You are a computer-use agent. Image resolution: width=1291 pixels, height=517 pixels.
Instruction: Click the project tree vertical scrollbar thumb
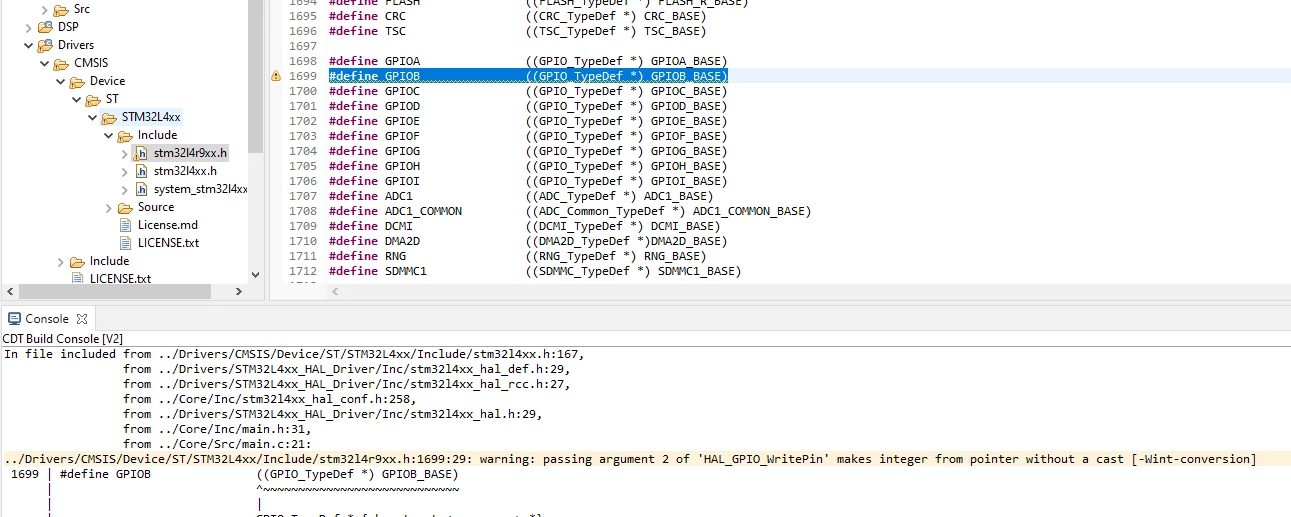click(x=255, y=76)
